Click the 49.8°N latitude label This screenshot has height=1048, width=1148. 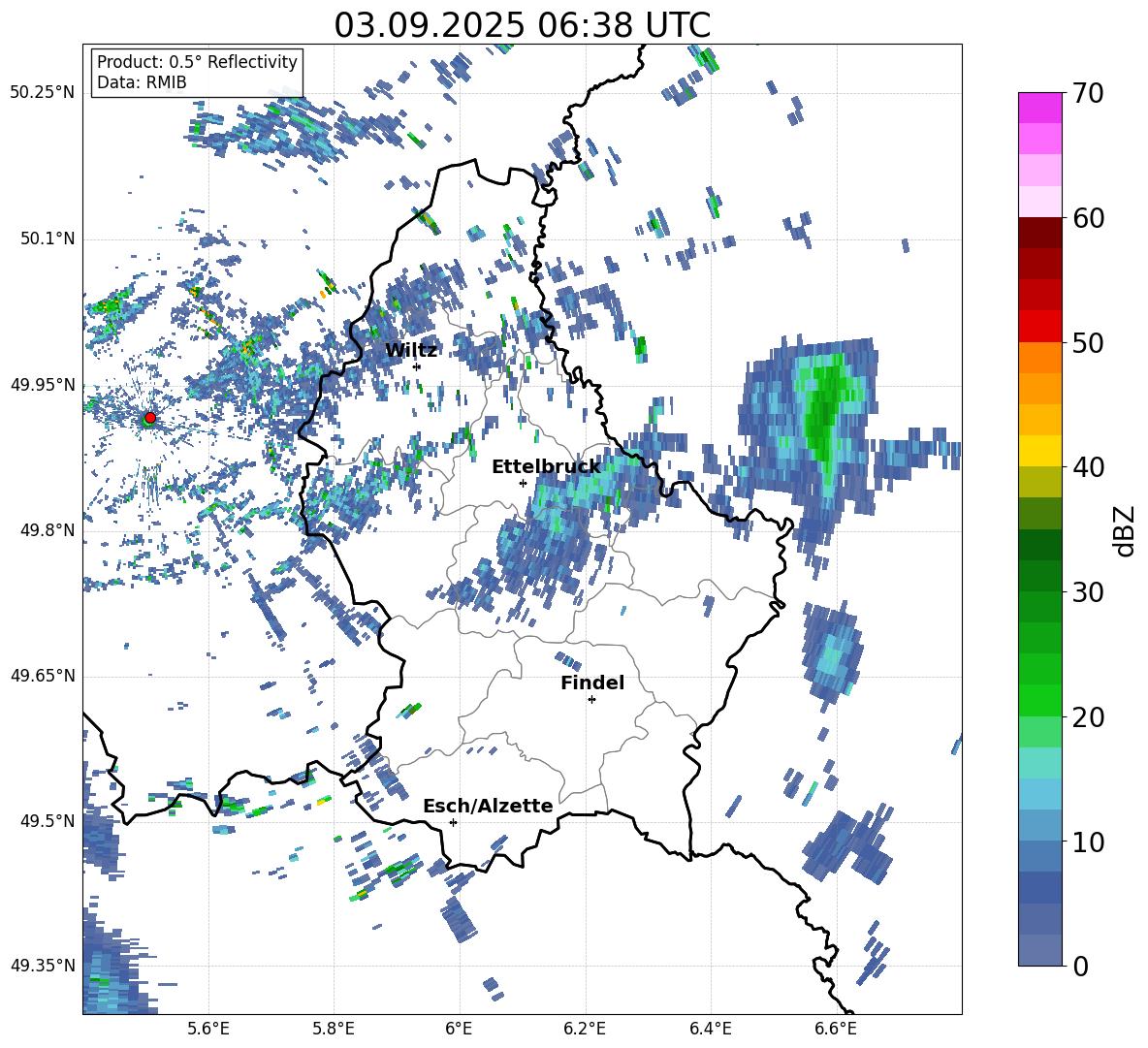(x=47, y=530)
